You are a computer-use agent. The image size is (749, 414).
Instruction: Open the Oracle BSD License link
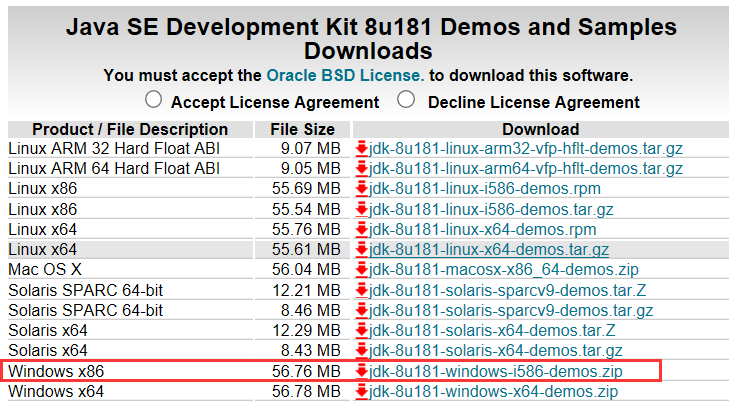click(x=345, y=75)
